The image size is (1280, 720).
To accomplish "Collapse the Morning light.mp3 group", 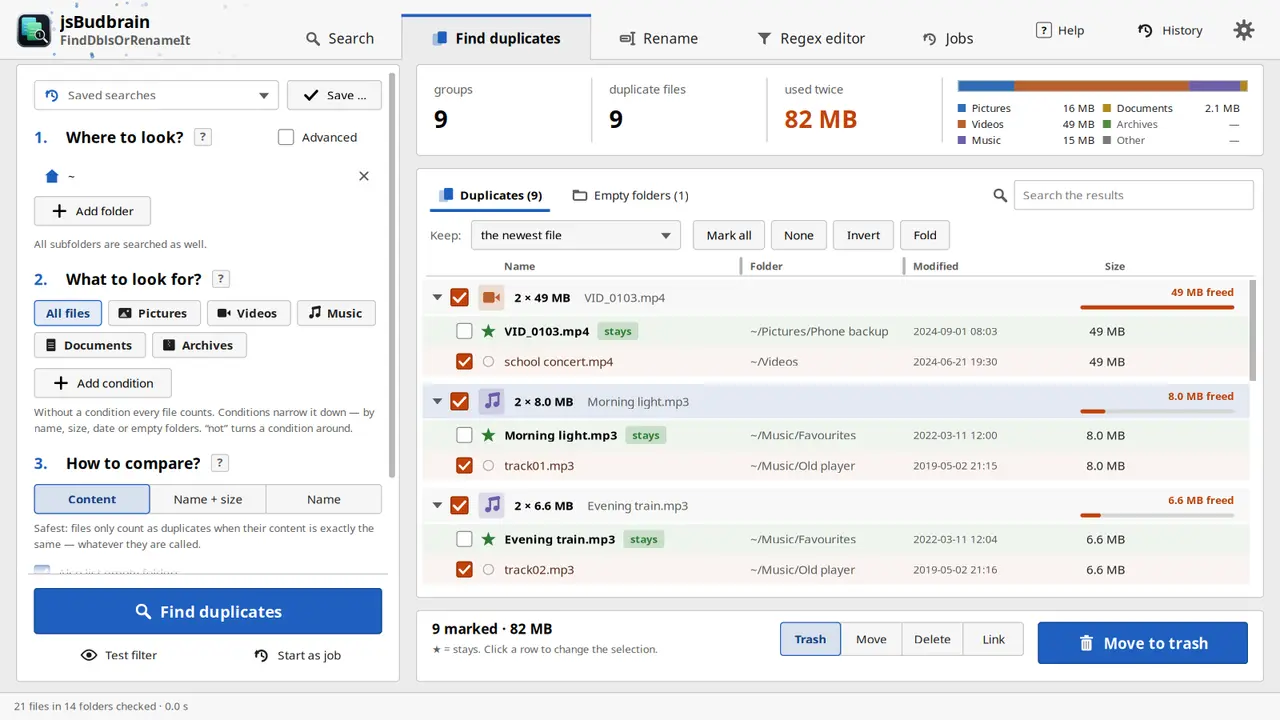I will coord(437,401).
